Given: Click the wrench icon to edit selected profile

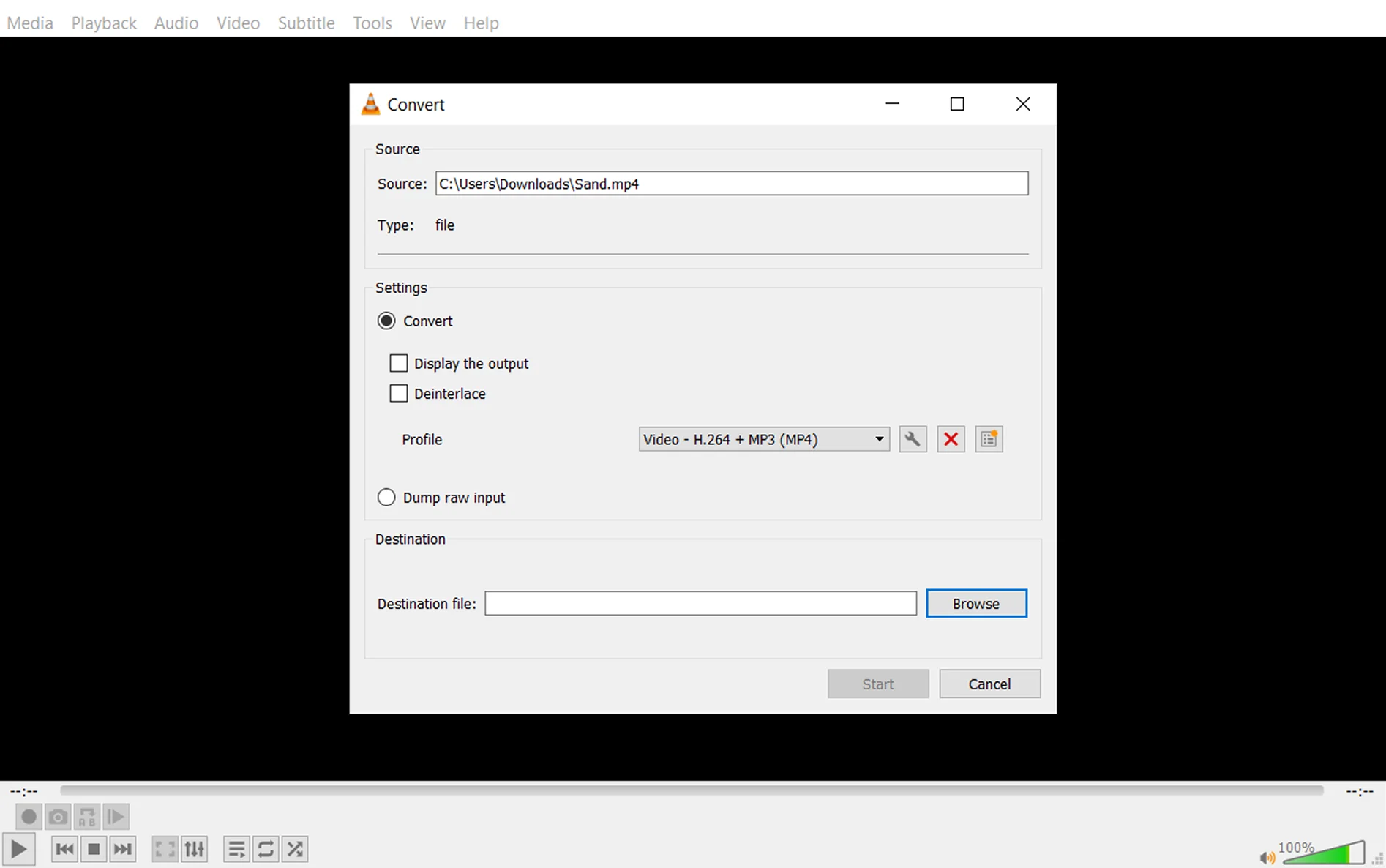Looking at the screenshot, I should [912, 439].
